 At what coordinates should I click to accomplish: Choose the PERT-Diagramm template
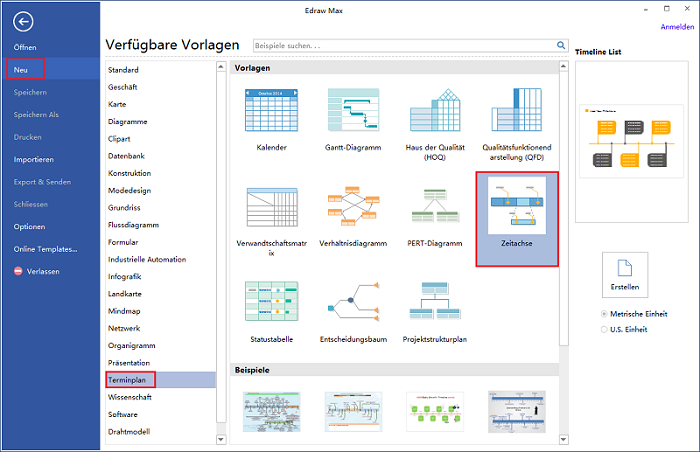click(x=435, y=206)
